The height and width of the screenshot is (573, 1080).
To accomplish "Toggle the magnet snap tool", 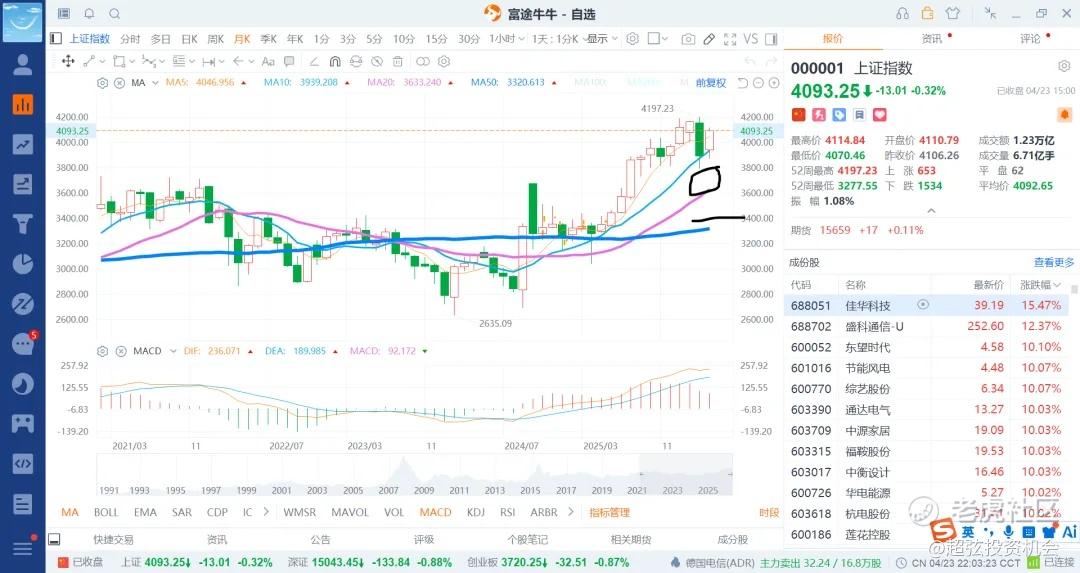I will (x=335, y=61).
